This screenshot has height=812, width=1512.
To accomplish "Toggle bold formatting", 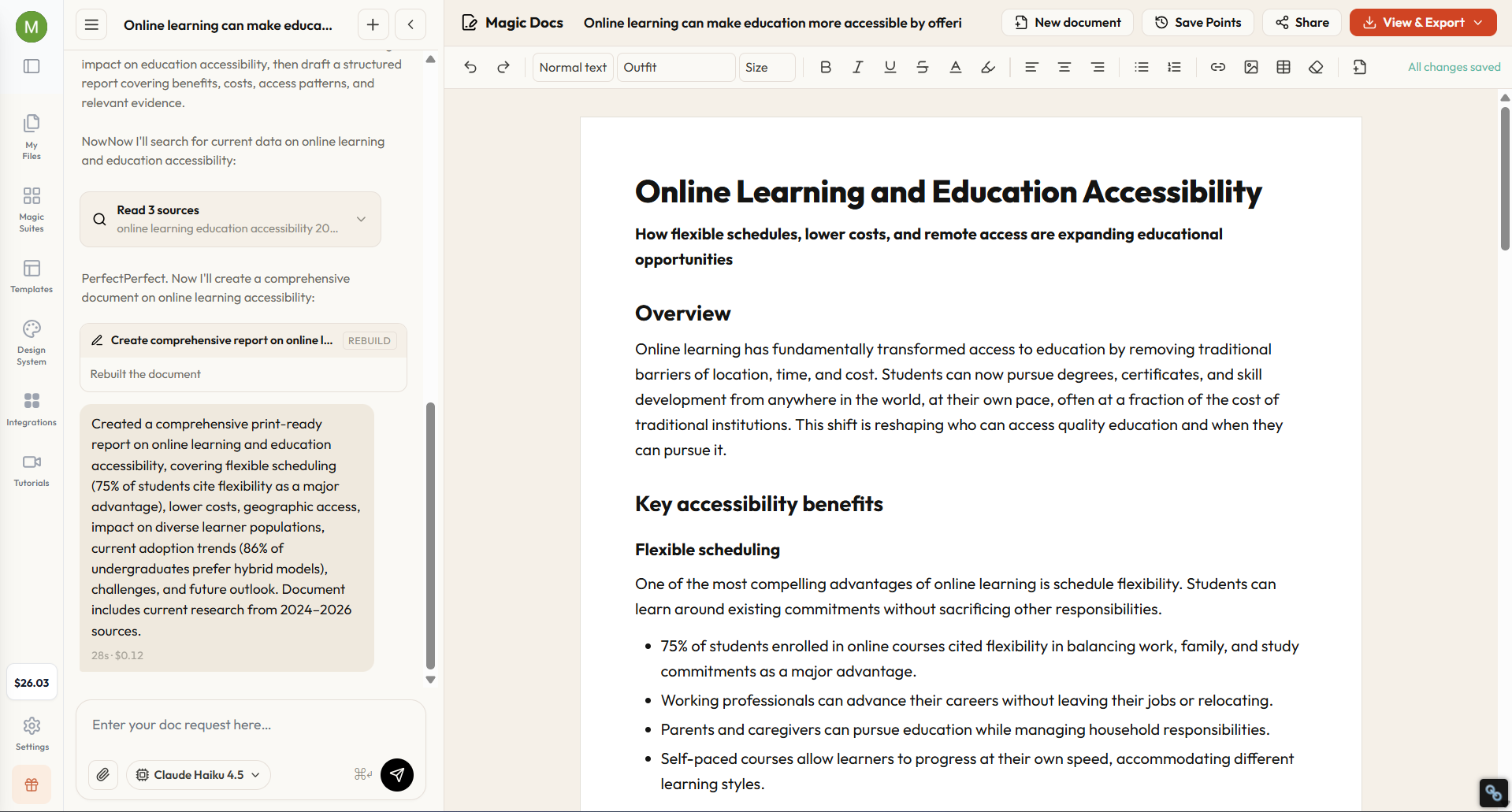I will click(x=826, y=67).
